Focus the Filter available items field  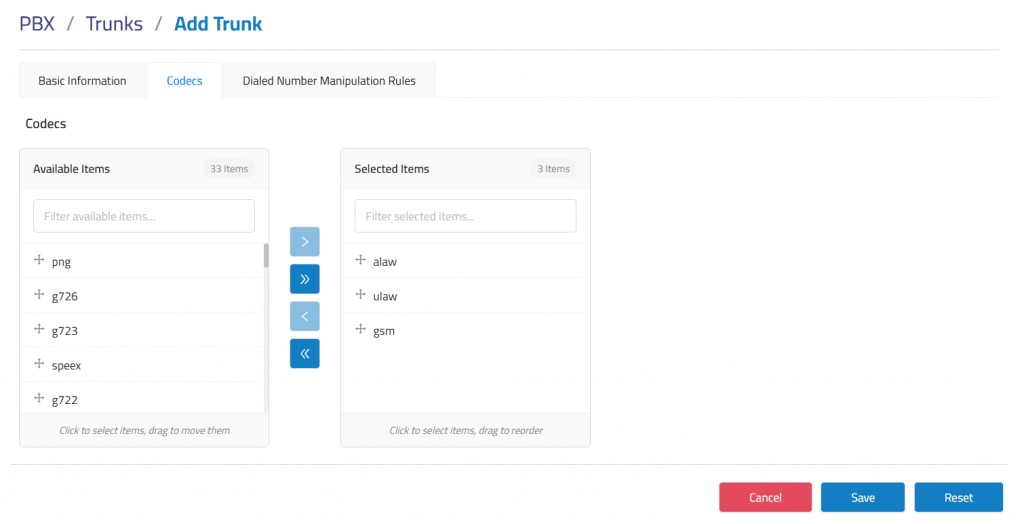[144, 216]
